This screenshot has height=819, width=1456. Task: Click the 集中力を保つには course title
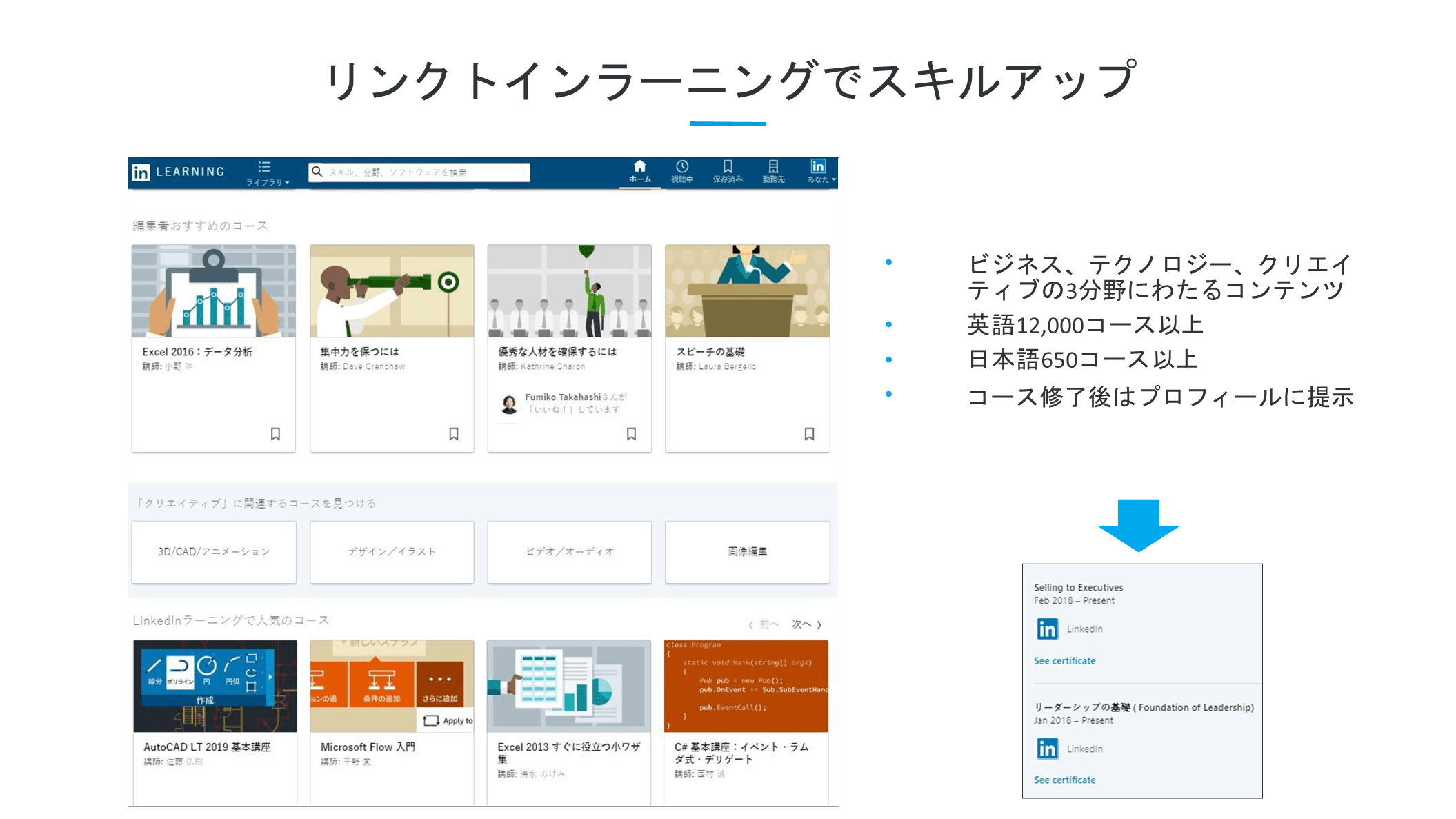point(359,352)
